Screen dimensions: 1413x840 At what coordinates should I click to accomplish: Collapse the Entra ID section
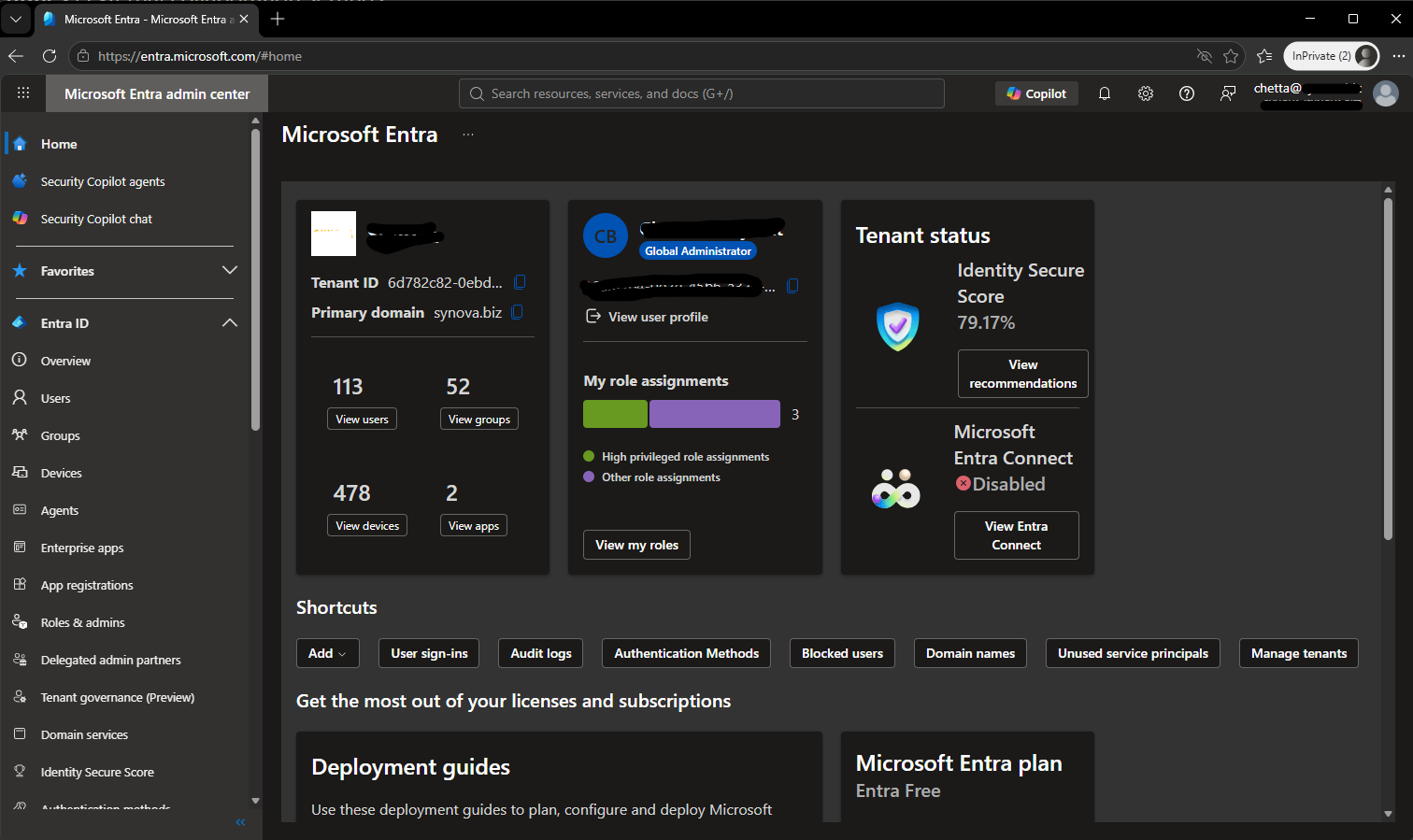point(230,322)
